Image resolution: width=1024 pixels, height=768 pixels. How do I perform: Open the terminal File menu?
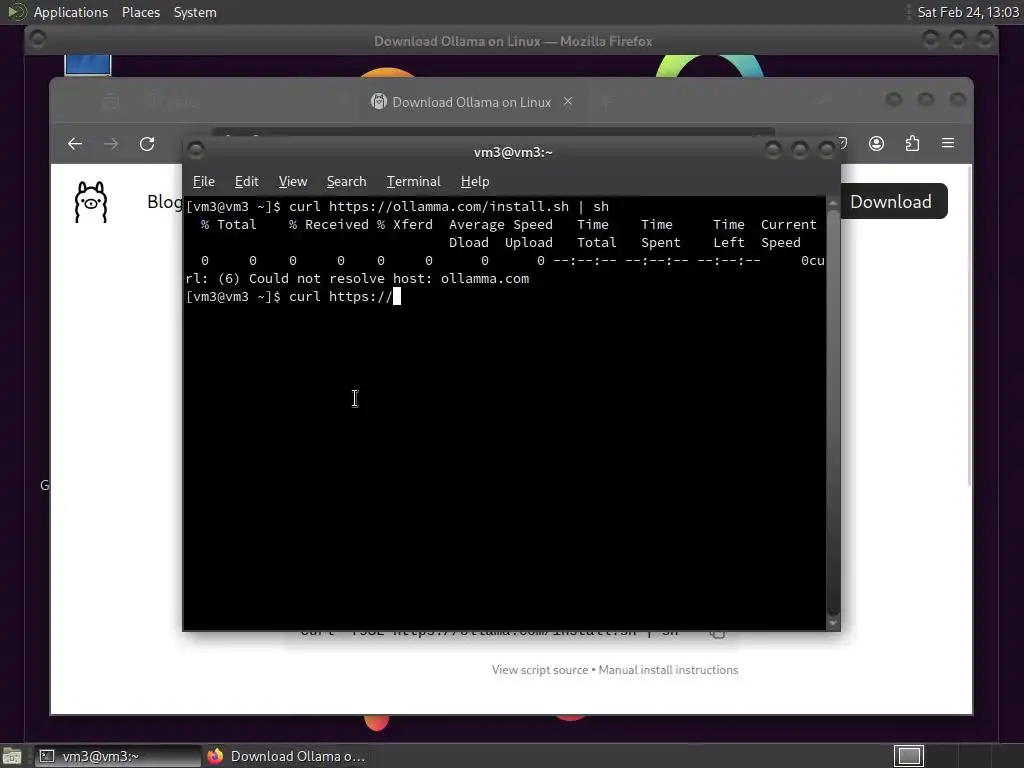(203, 182)
